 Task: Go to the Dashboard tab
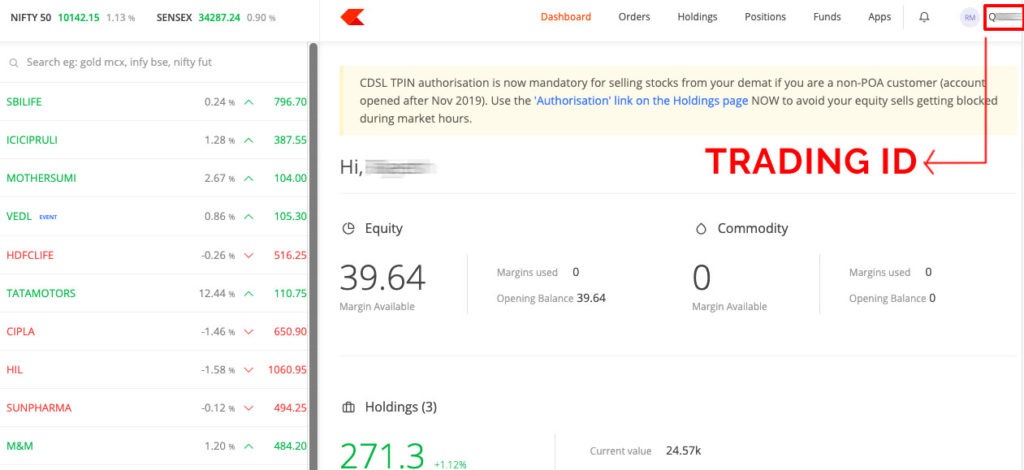[x=566, y=17]
